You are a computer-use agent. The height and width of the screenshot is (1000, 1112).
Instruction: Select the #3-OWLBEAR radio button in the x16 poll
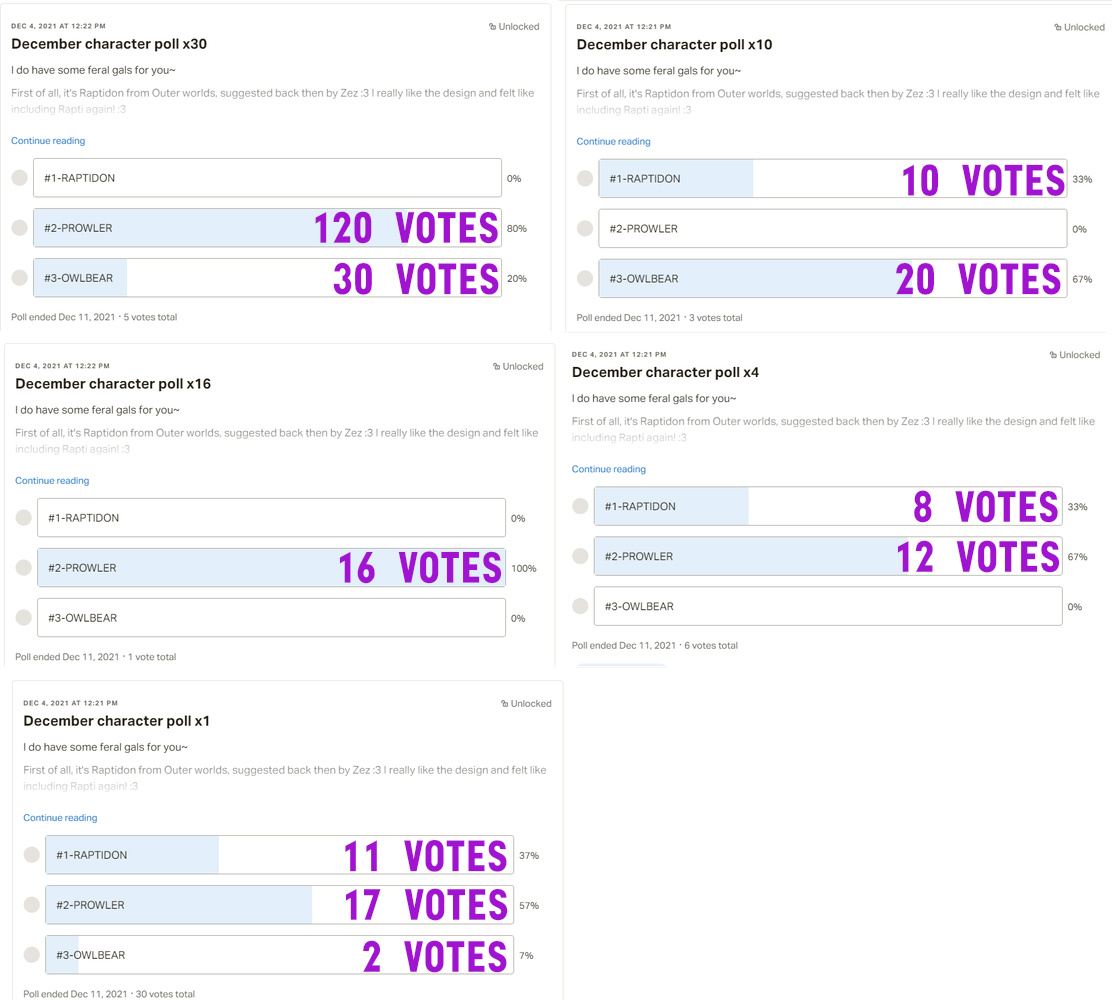pos(24,618)
